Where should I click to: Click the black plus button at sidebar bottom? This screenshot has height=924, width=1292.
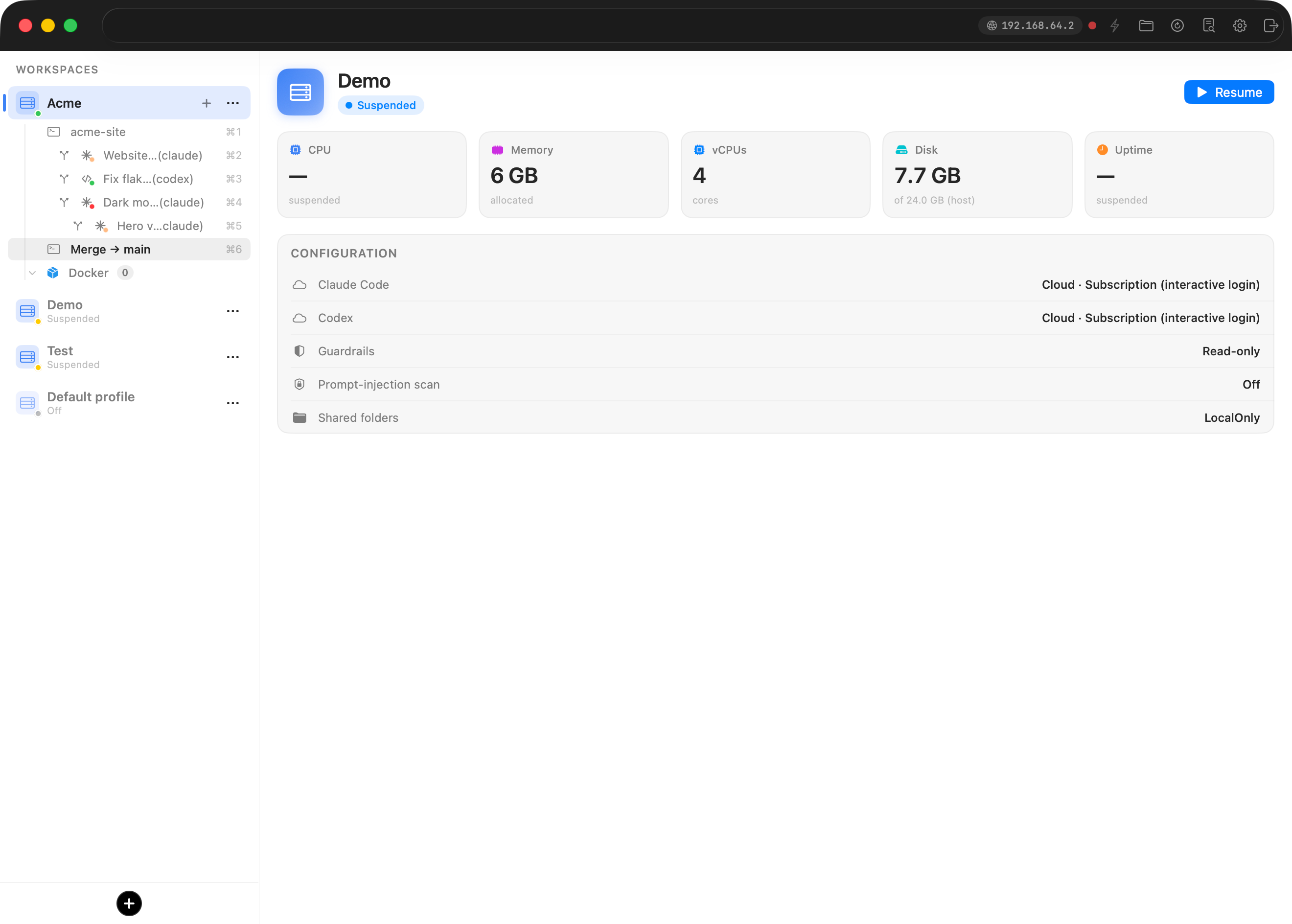coord(129,903)
